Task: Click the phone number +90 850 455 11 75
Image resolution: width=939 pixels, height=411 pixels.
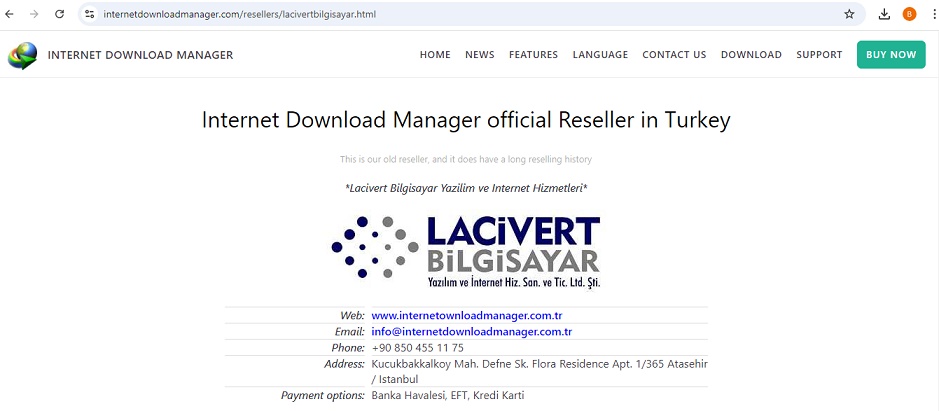Action: [x=417, y=347]
